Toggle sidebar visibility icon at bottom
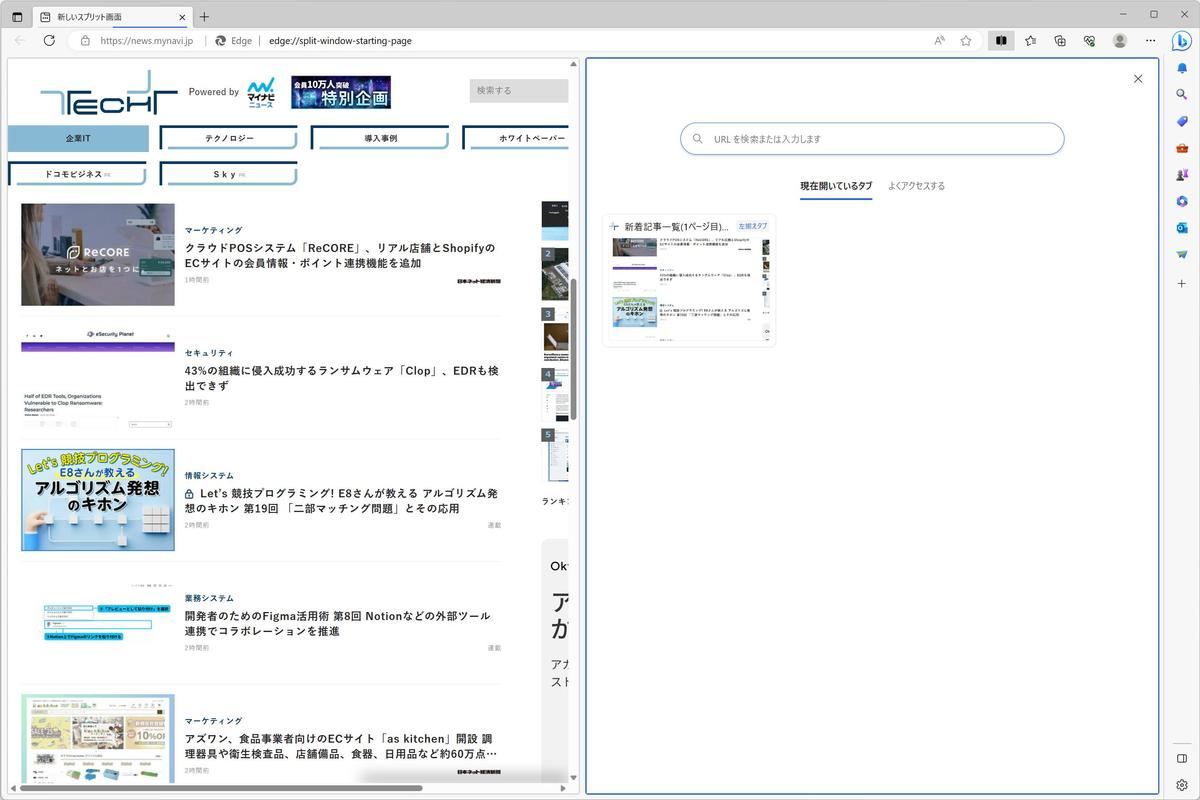Screen dimensions: 1200x800 pyautogui.click(x=1182, y=759)
